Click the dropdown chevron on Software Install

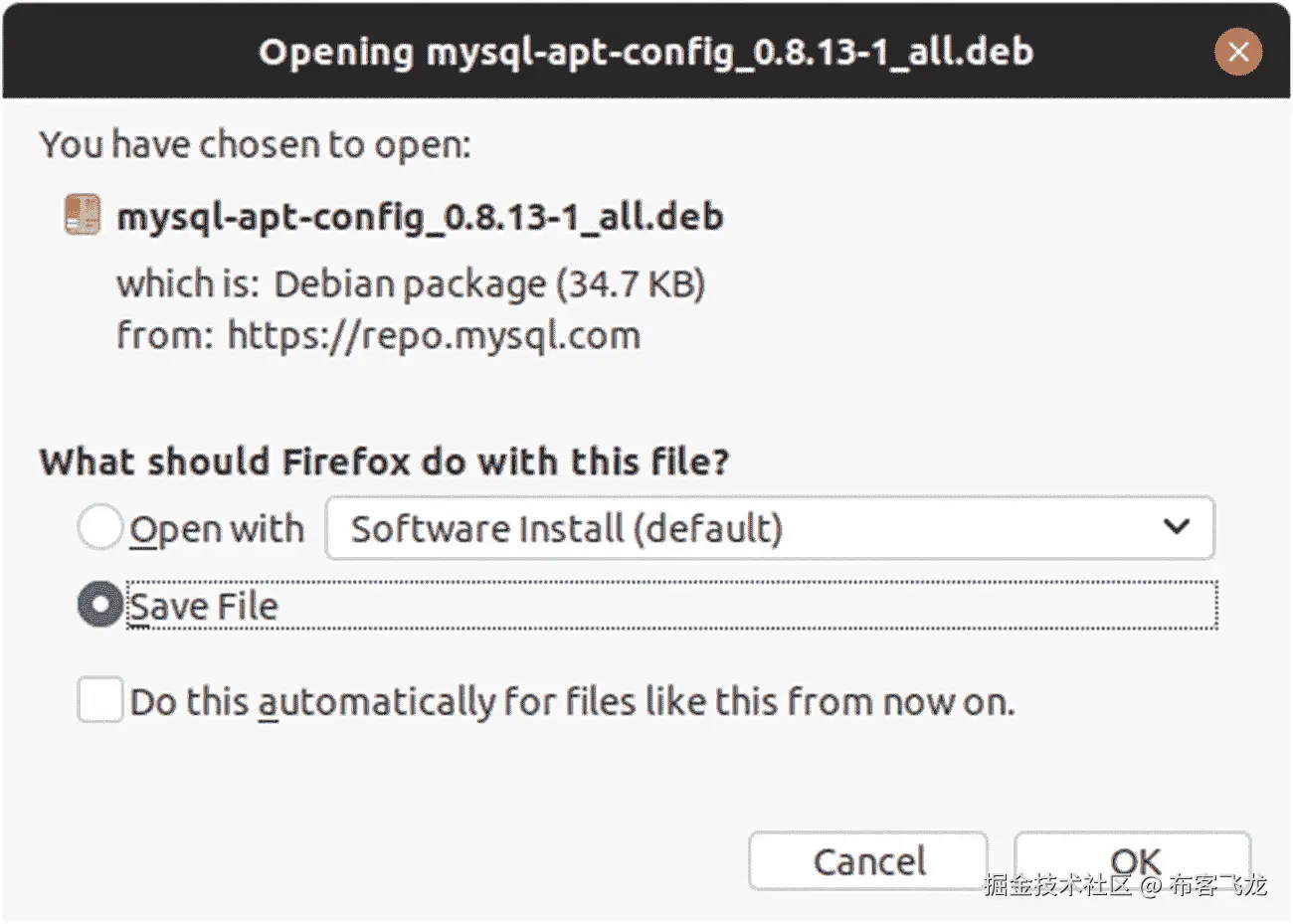1178,528
